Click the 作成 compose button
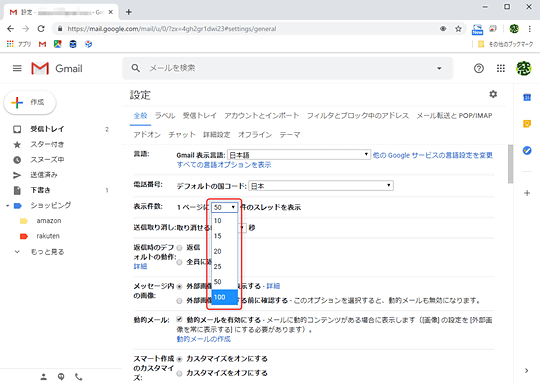This screenshot has height=384, width=540. click(30, 102)
